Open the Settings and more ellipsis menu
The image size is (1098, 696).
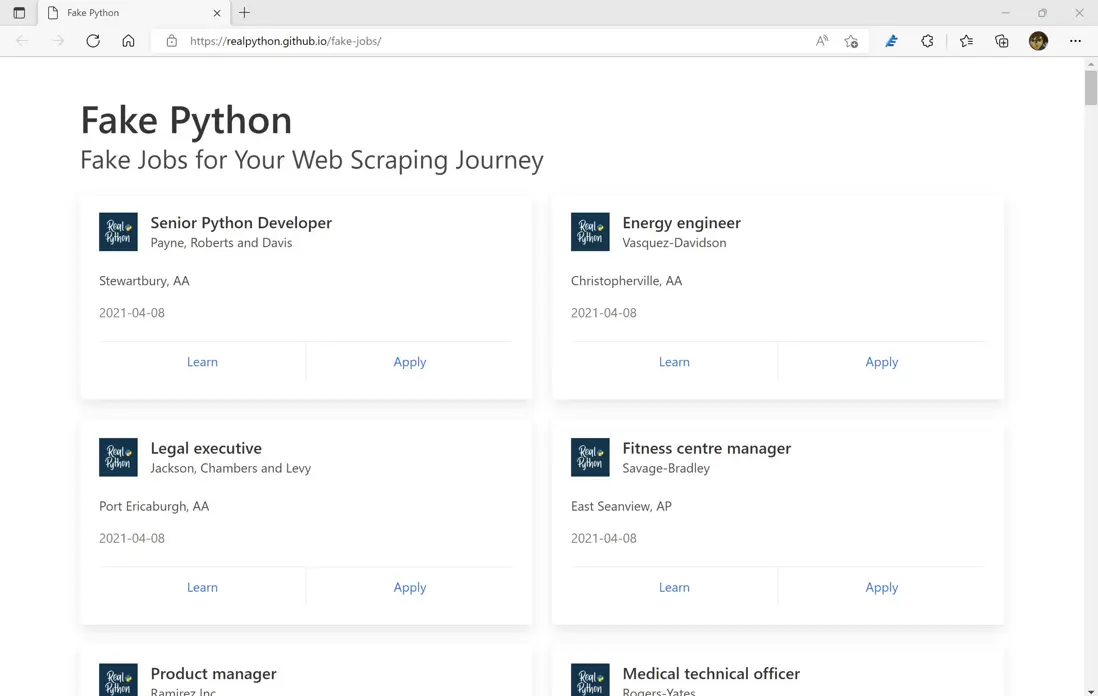1075,41
